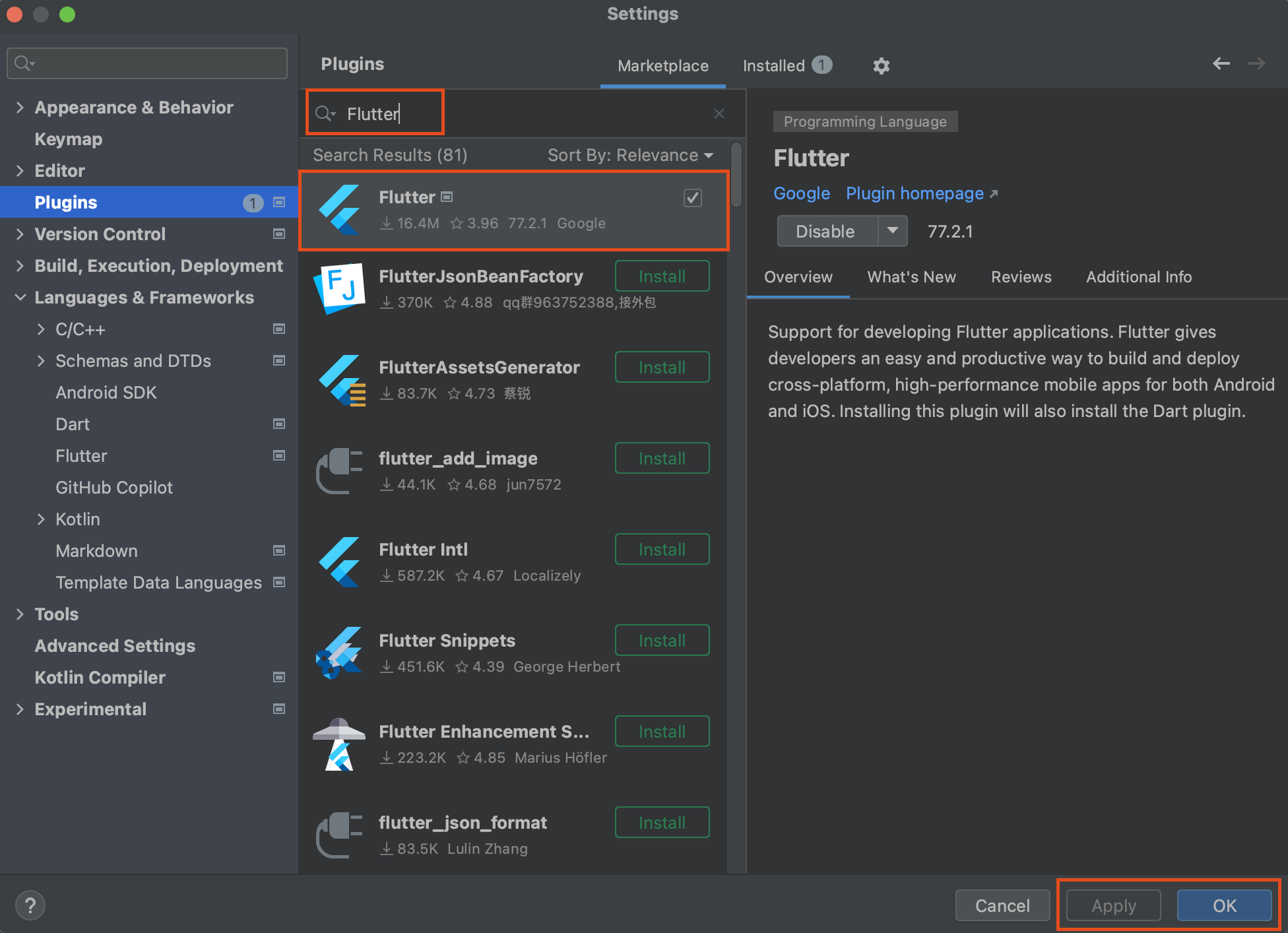This screenshot has height=933, width=1288.
Task: Click project-level icon on Markdown row
Action: [x=279, y=551]
